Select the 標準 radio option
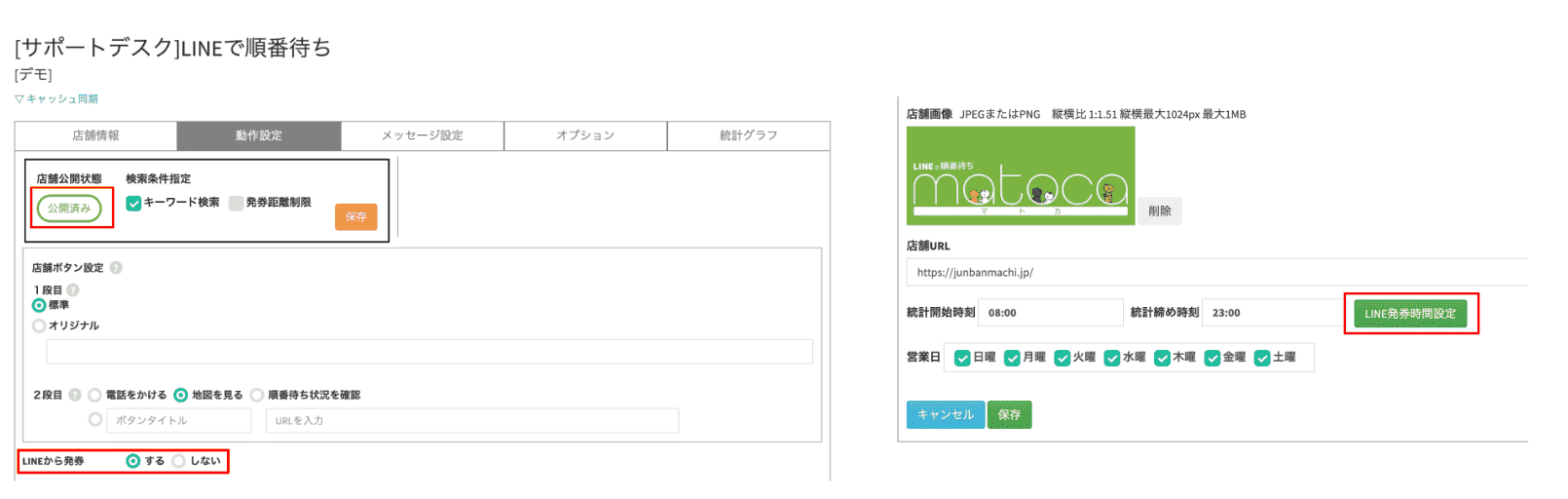Screen dimensions: 1568x499 point(39,305)
